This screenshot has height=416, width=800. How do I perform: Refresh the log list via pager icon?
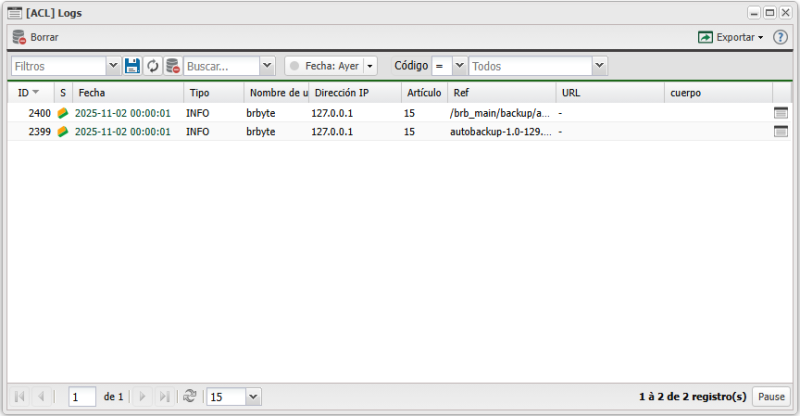pos(190,397)
